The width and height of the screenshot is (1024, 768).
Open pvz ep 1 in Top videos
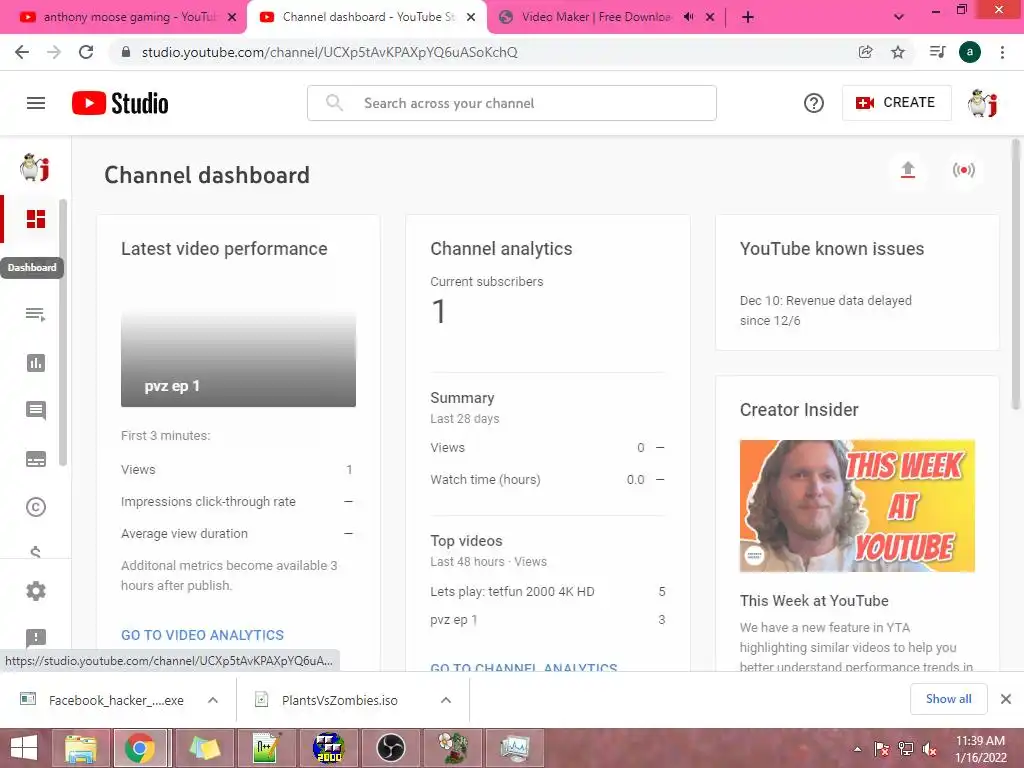454,620
